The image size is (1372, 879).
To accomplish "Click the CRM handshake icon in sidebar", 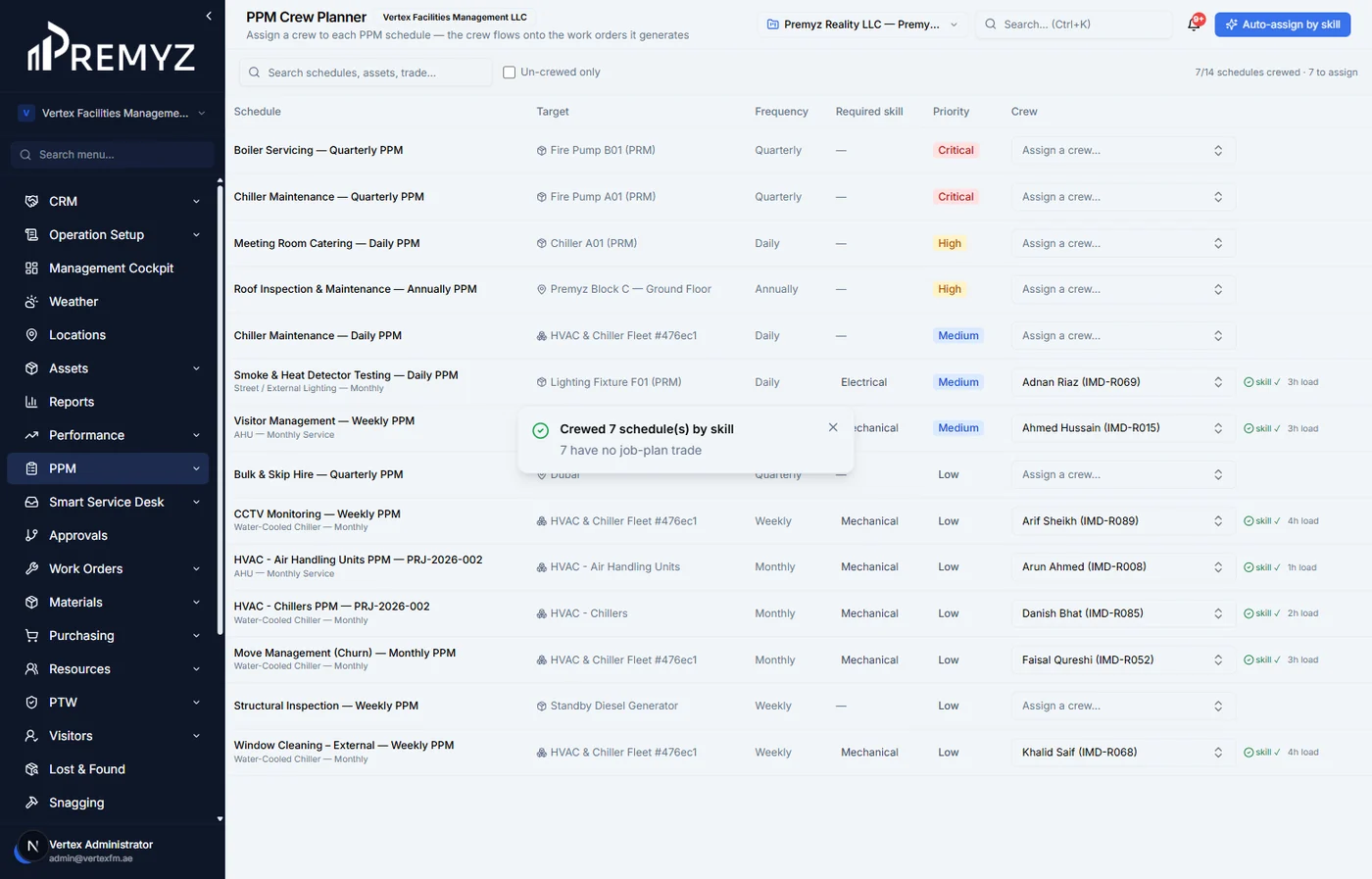I will (31, 201).
